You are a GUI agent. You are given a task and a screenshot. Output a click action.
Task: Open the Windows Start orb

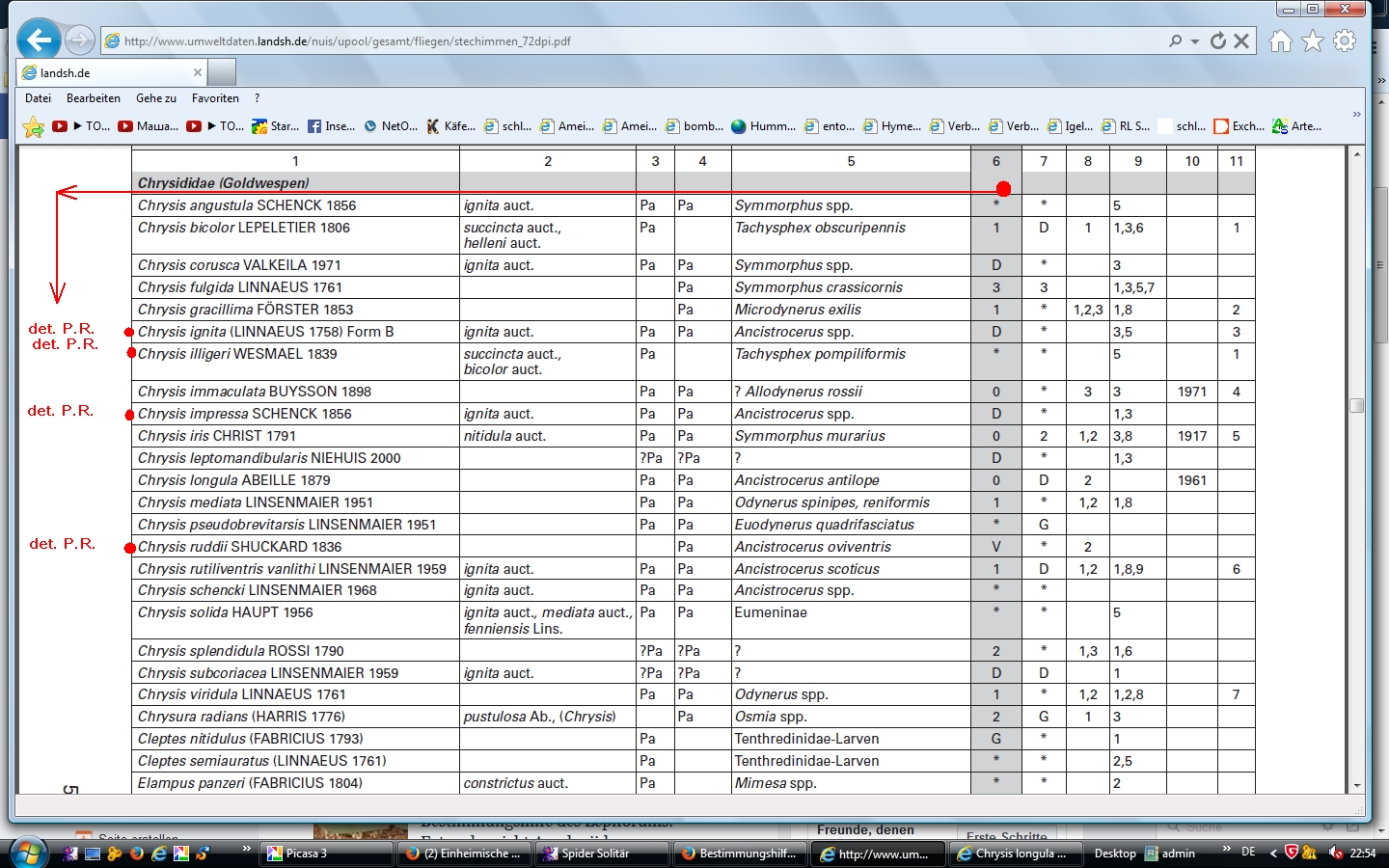[28, 853]
